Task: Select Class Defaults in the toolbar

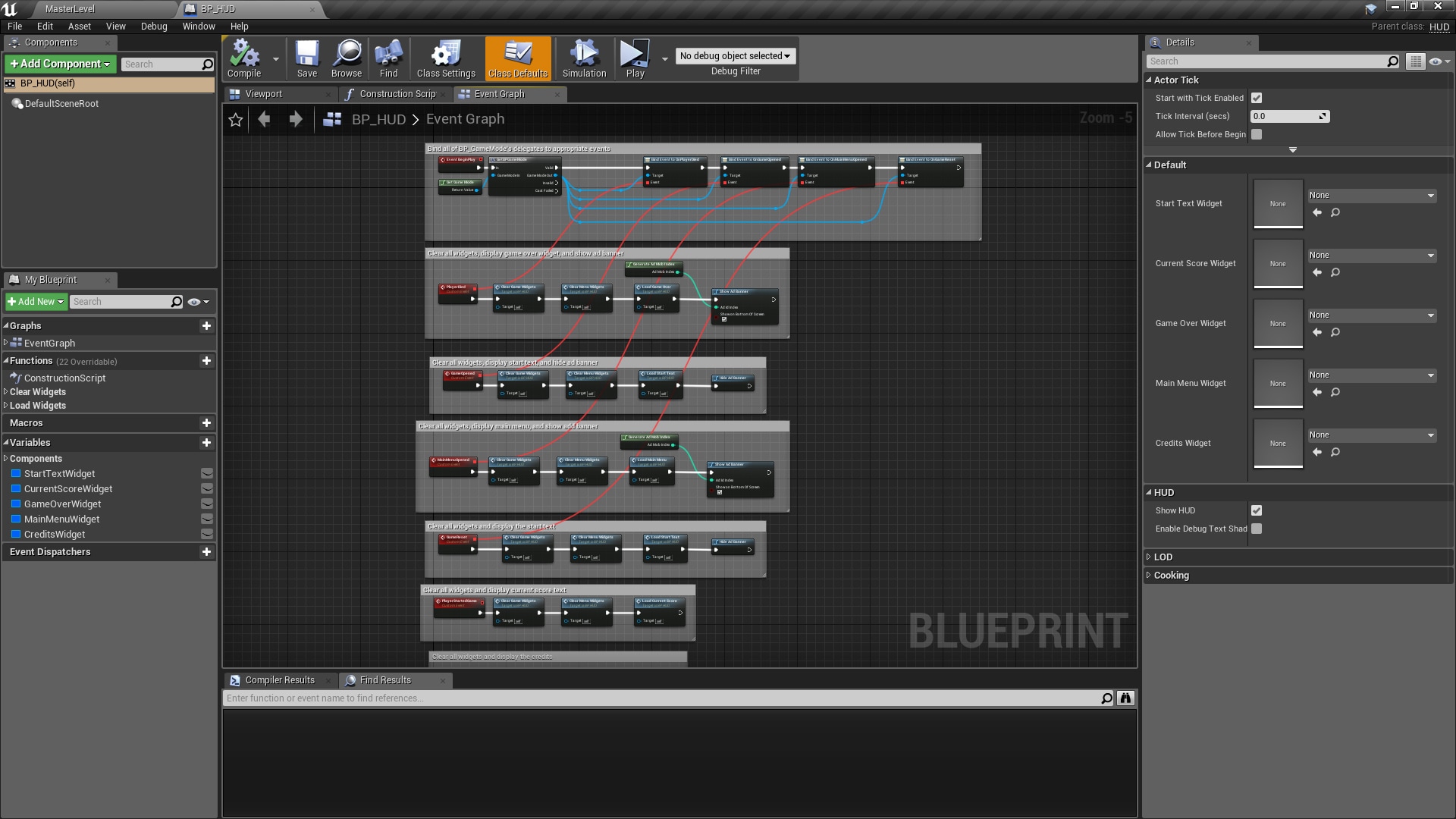Action: (518, 58)
